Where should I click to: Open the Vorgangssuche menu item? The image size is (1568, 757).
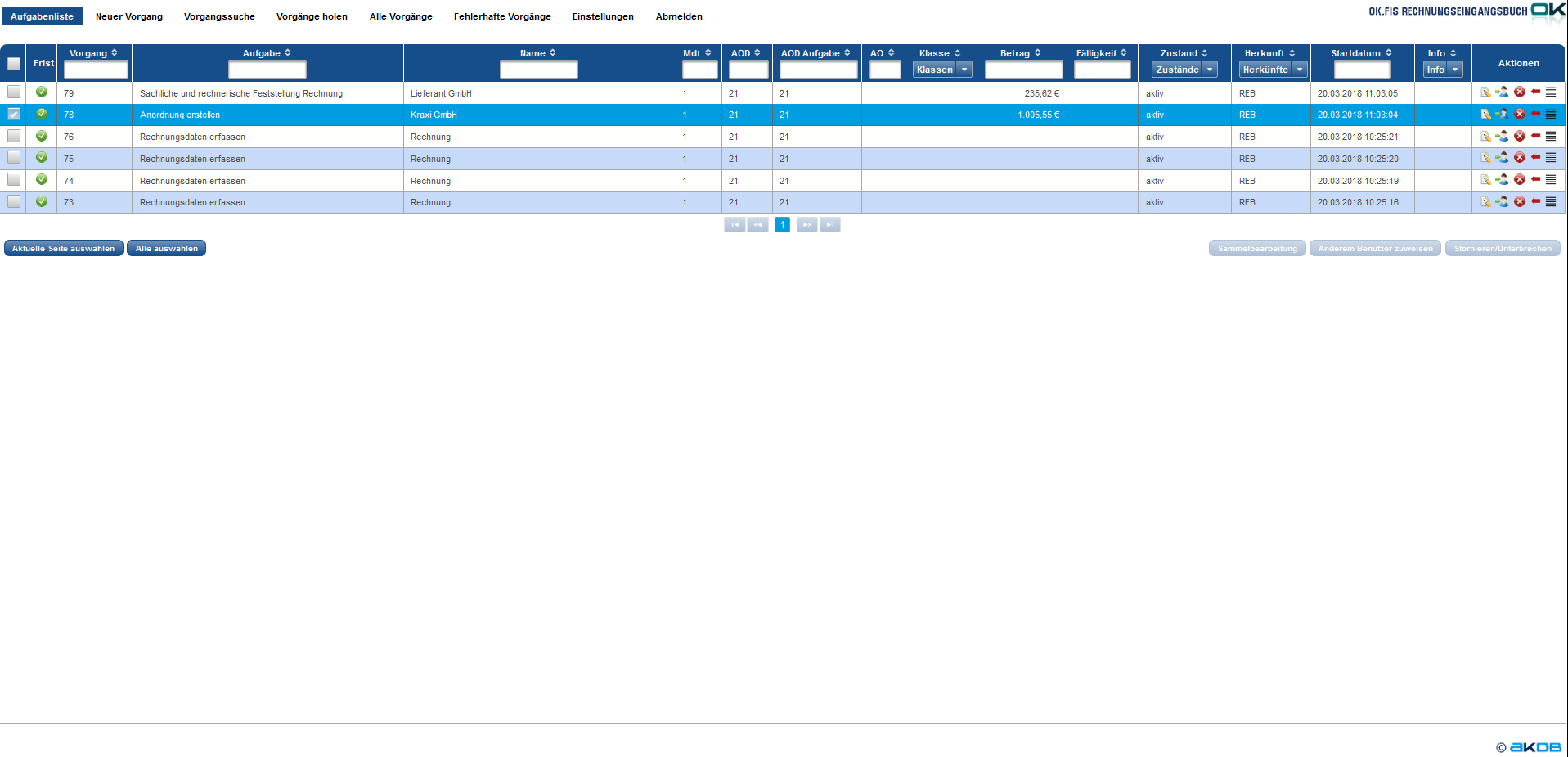tap(219, 16)
